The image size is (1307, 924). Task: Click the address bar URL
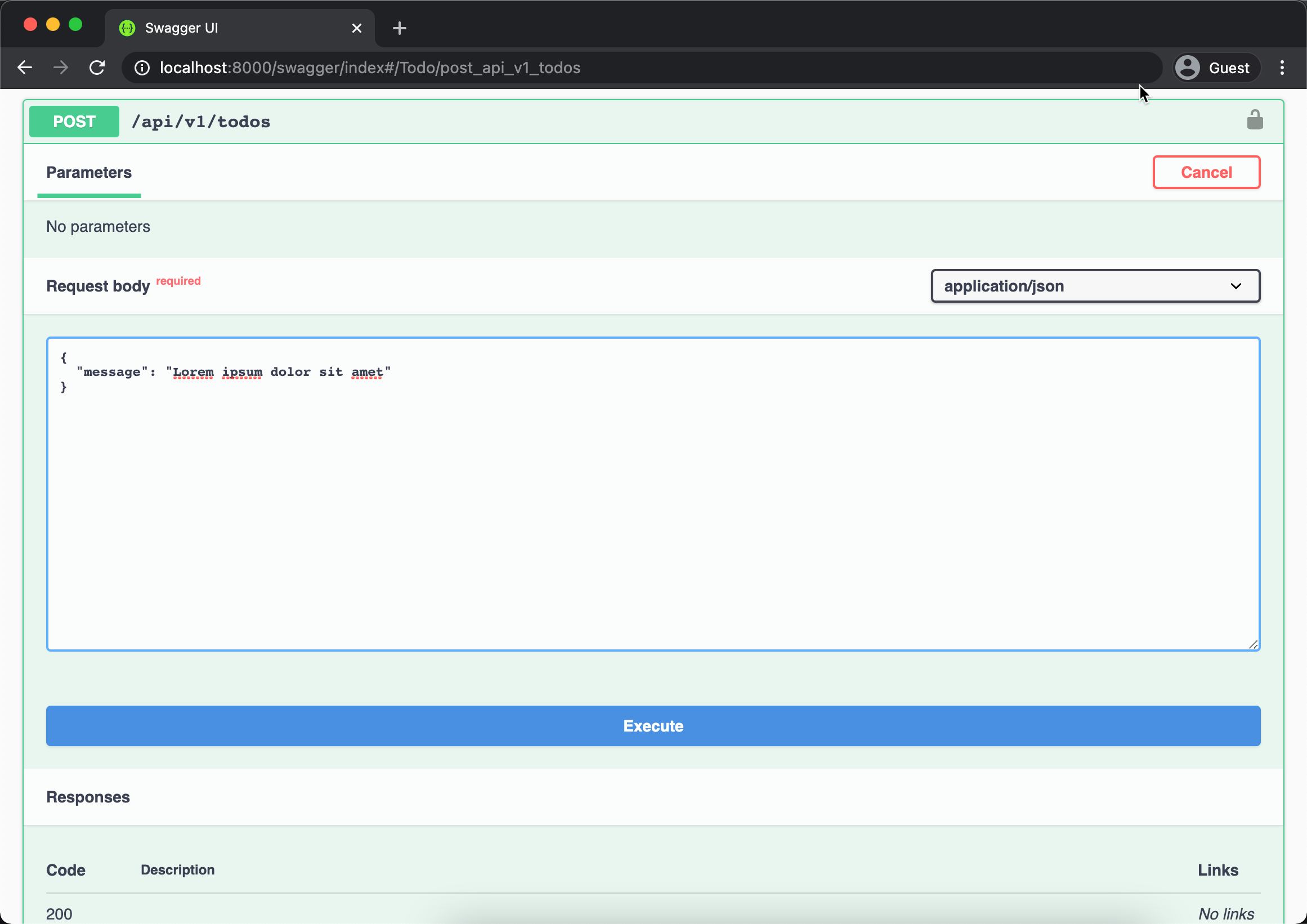(x=370, y=68)
